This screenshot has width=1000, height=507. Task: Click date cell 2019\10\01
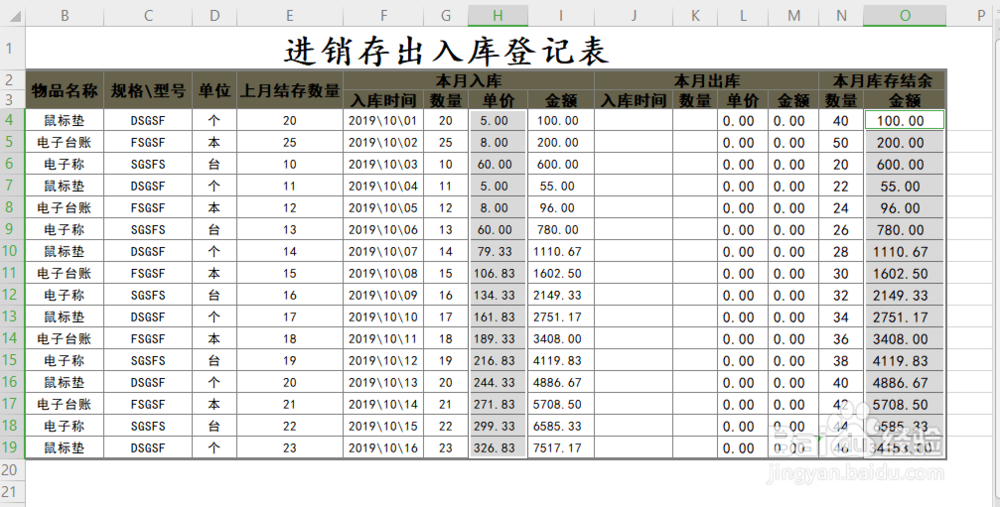pos(383,121)
